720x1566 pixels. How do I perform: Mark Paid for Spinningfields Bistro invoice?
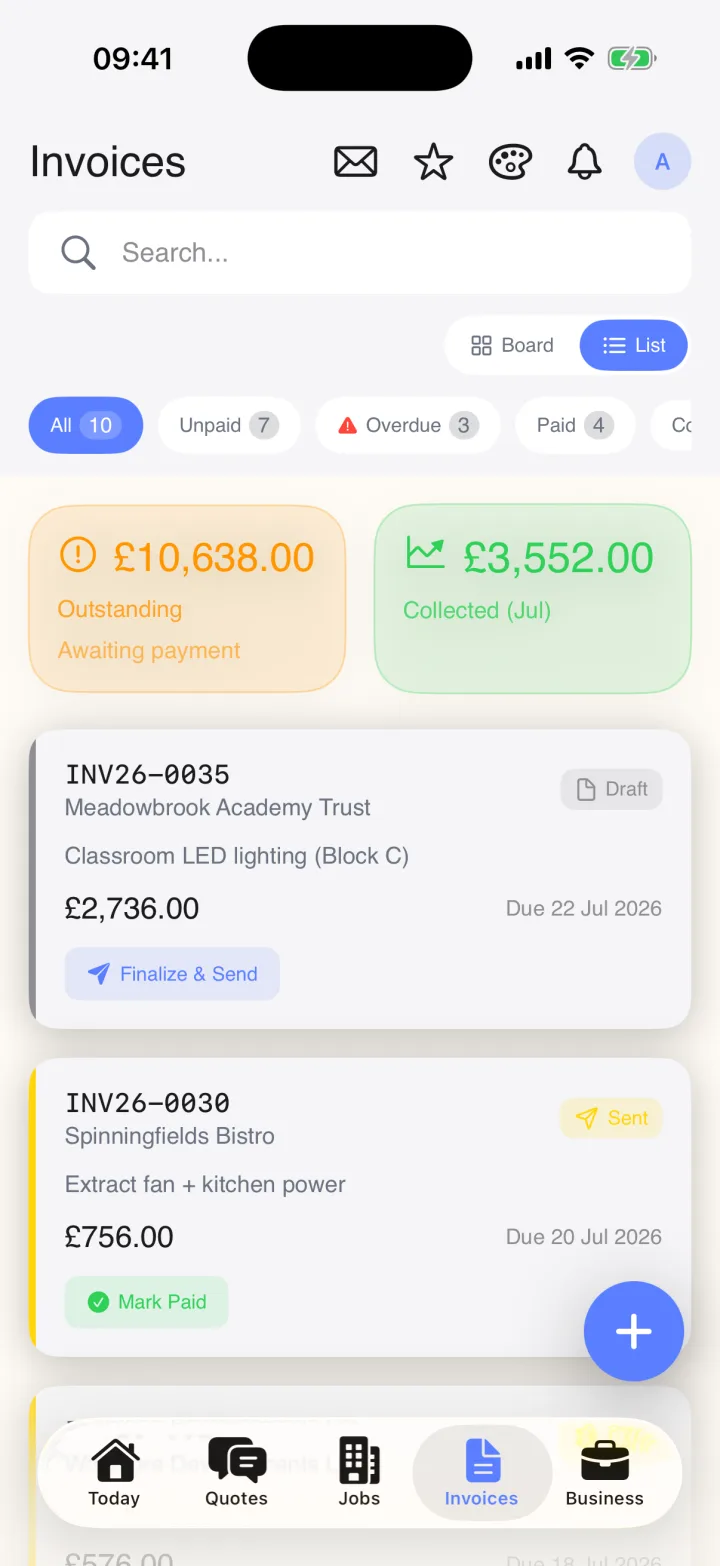146,1302
